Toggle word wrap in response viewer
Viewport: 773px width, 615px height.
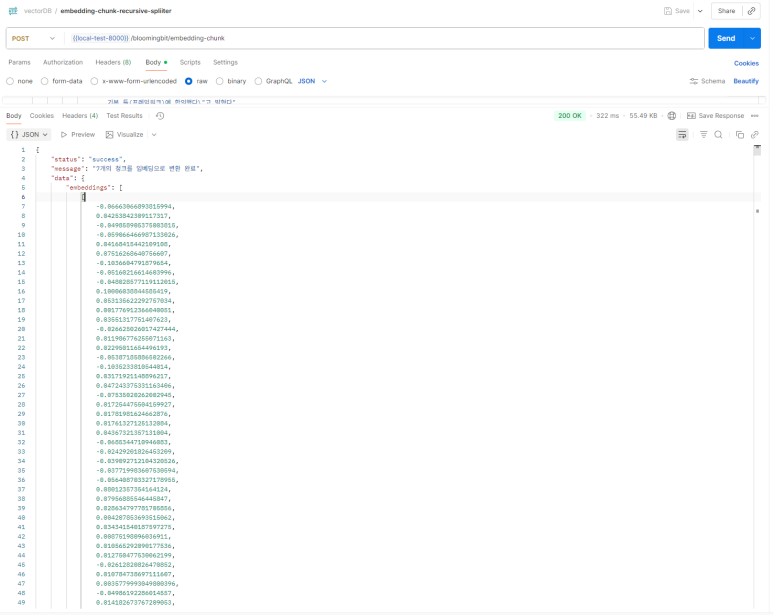(x=682, y=135)
